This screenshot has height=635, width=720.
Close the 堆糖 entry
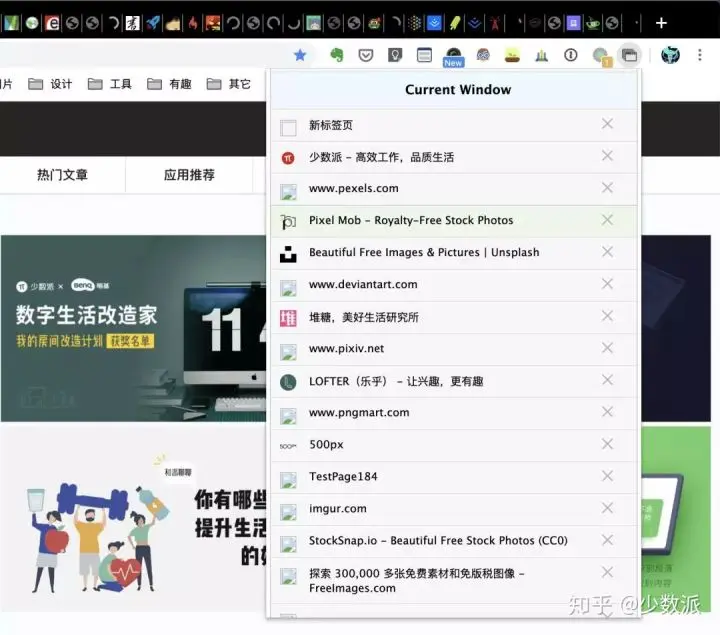point(607,316)
